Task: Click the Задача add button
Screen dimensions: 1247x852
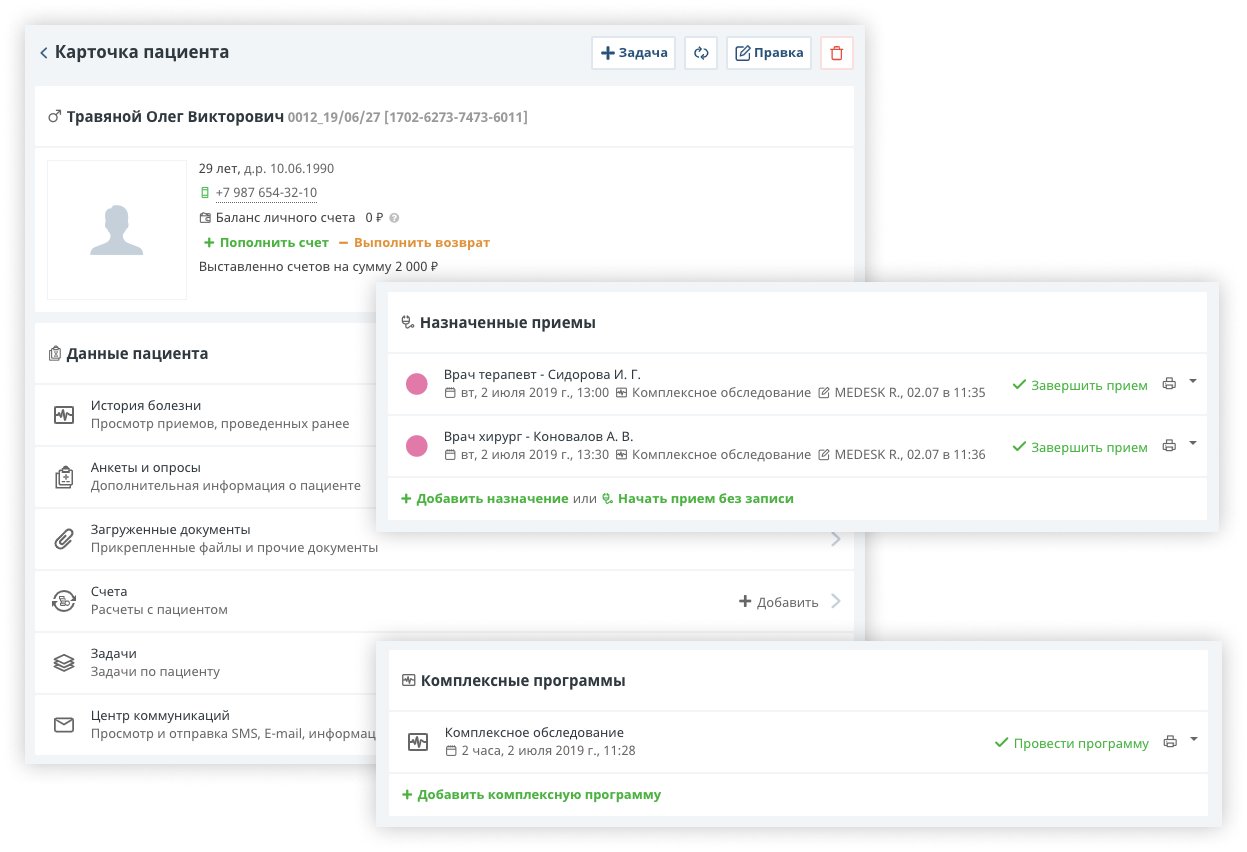Action: pos(634,53)
